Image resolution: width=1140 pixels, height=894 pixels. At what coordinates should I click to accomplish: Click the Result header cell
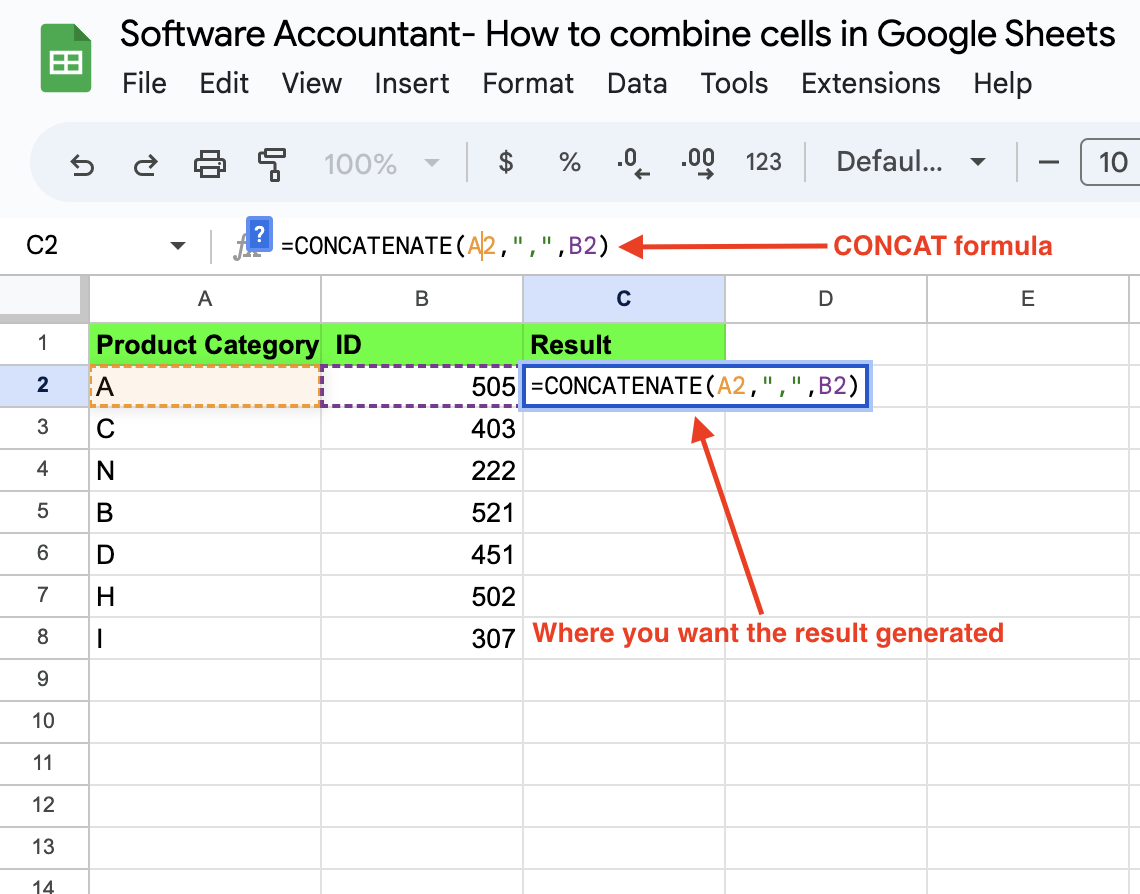624,345
